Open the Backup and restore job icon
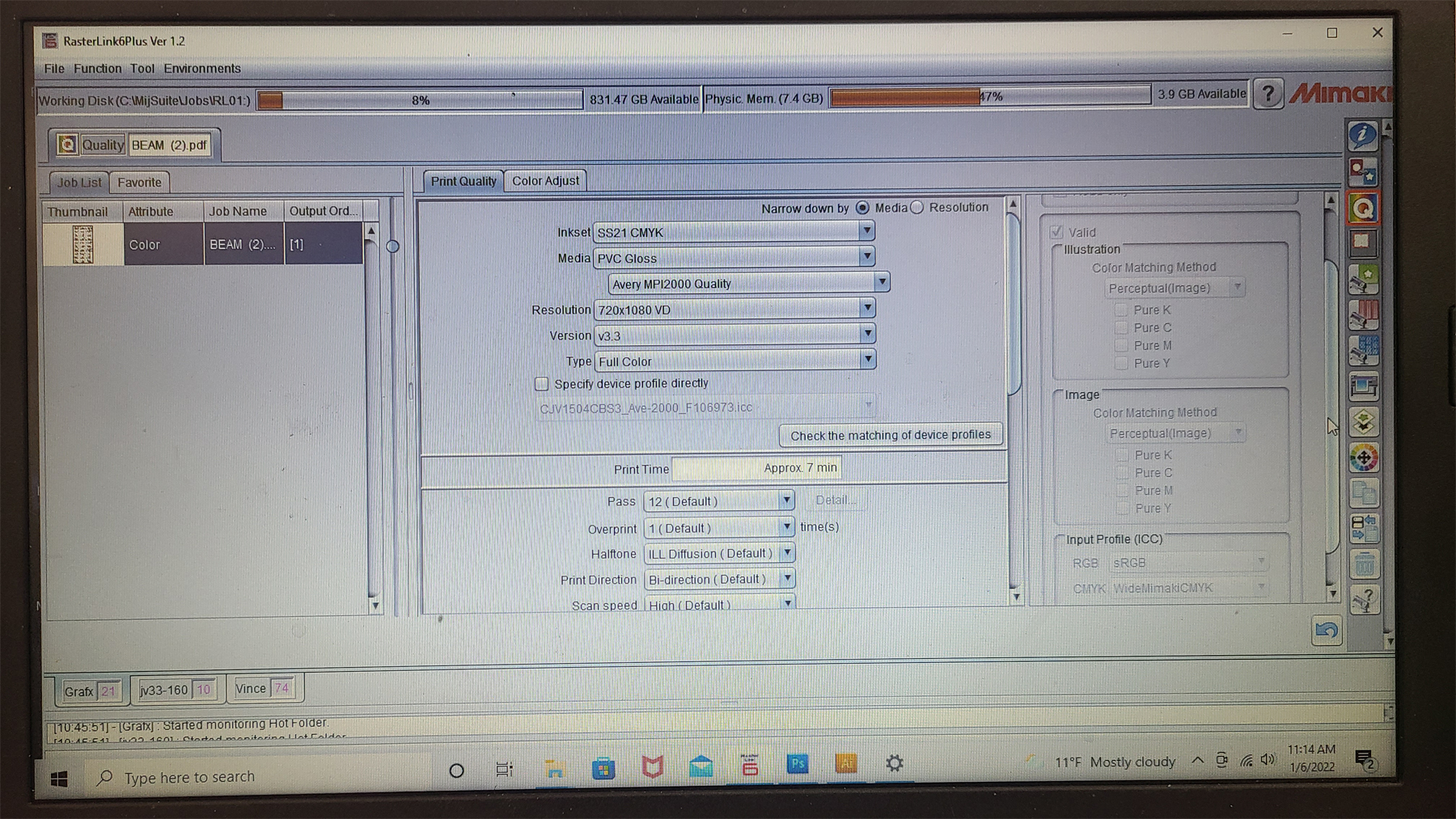 tap(1363, 528)
